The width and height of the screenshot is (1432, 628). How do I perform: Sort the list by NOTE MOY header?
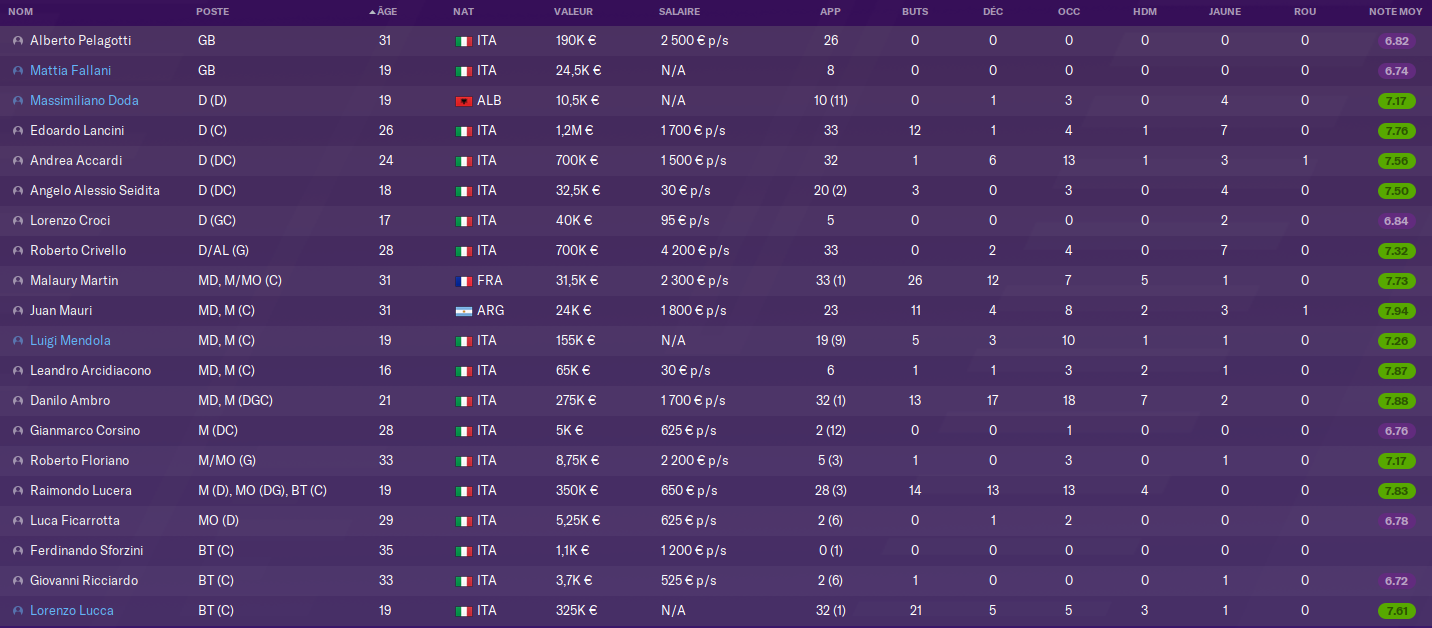(x=1396, y=12)
